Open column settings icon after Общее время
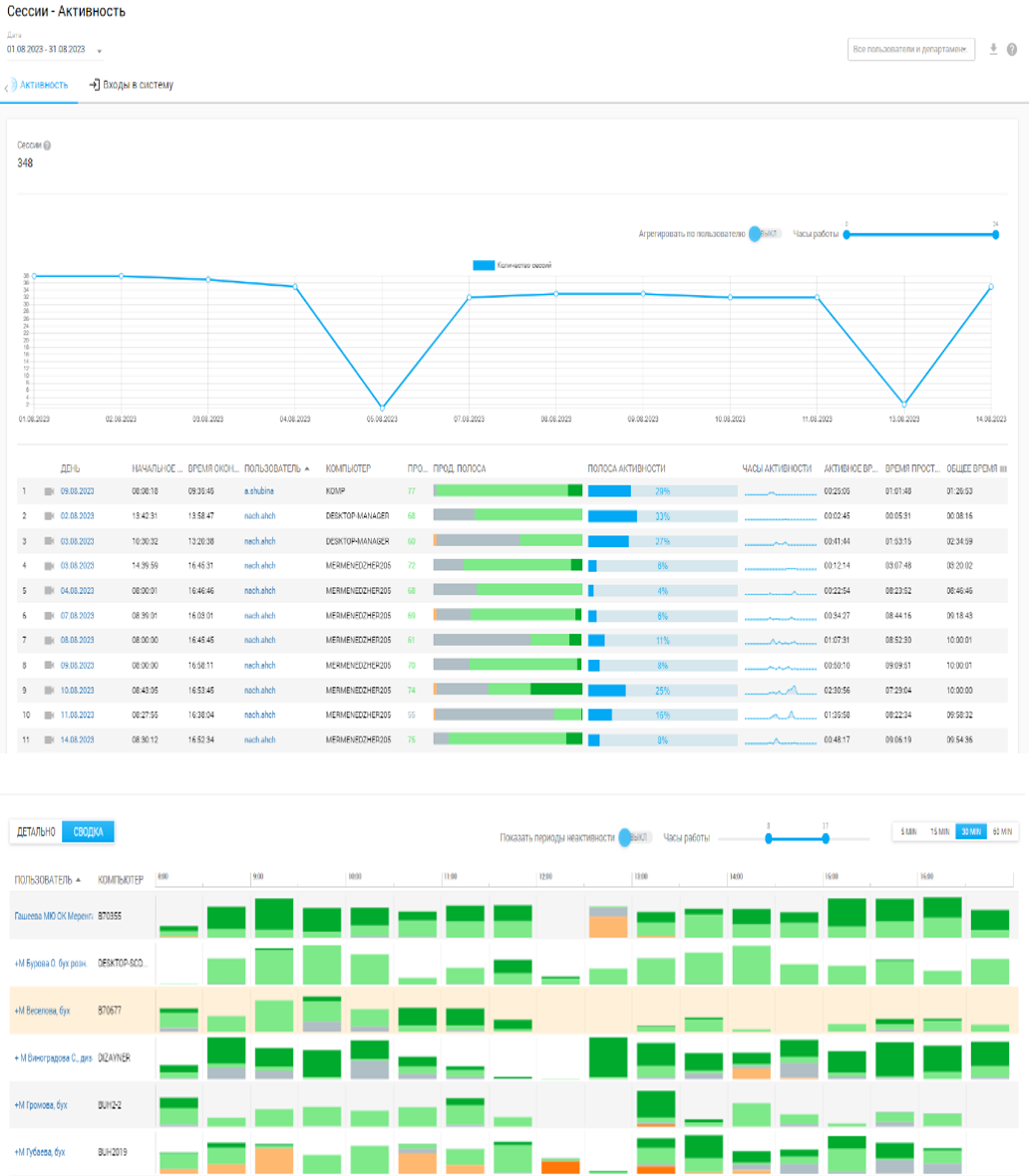Image resolution: width=1029 pixels, height=1176 pixels. click(1003, 468)
